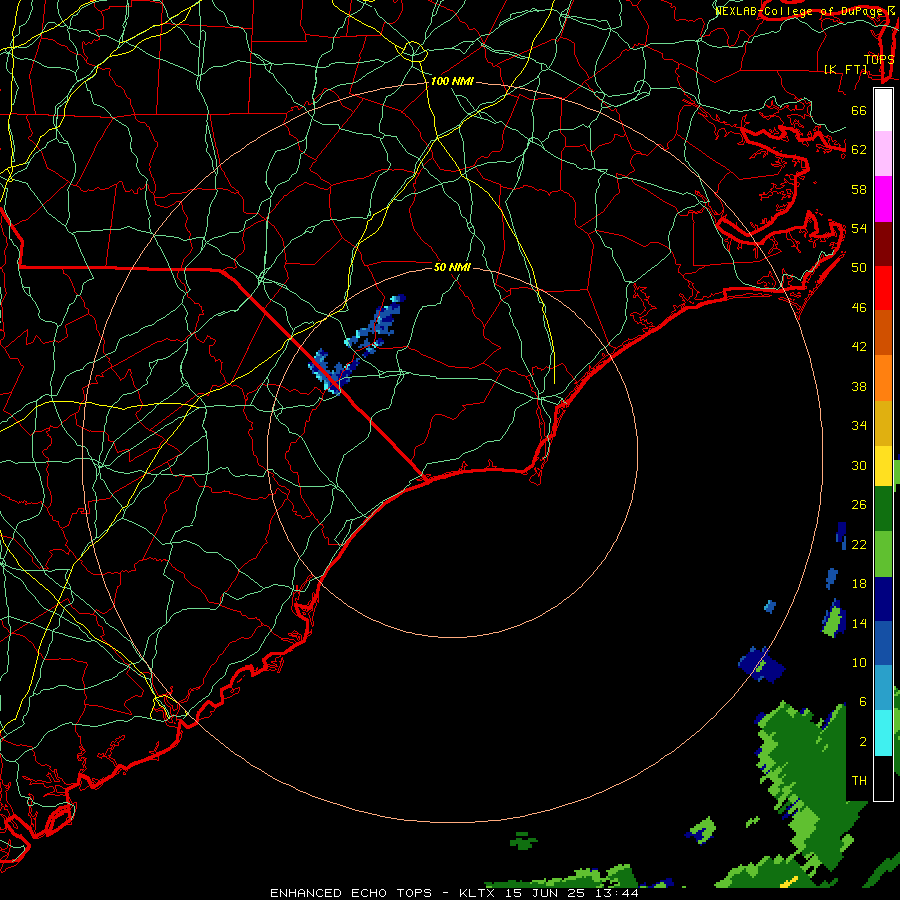Click the light blue 14 K FT swatch
Image resolution: width=900 pixels, height=900 pixels.
point(883,689)
